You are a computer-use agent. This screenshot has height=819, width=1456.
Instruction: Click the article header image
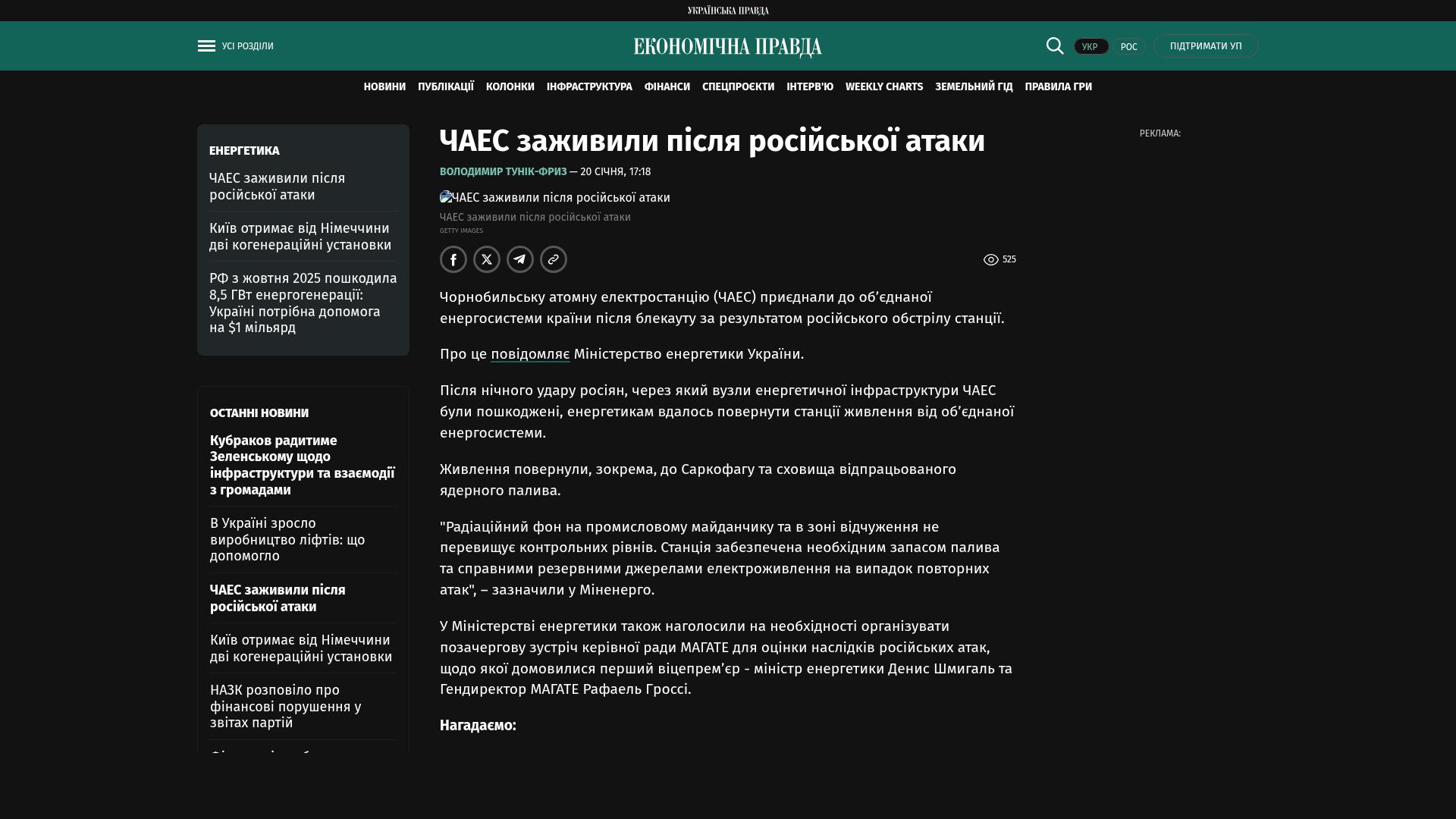[x=555, y=198]
